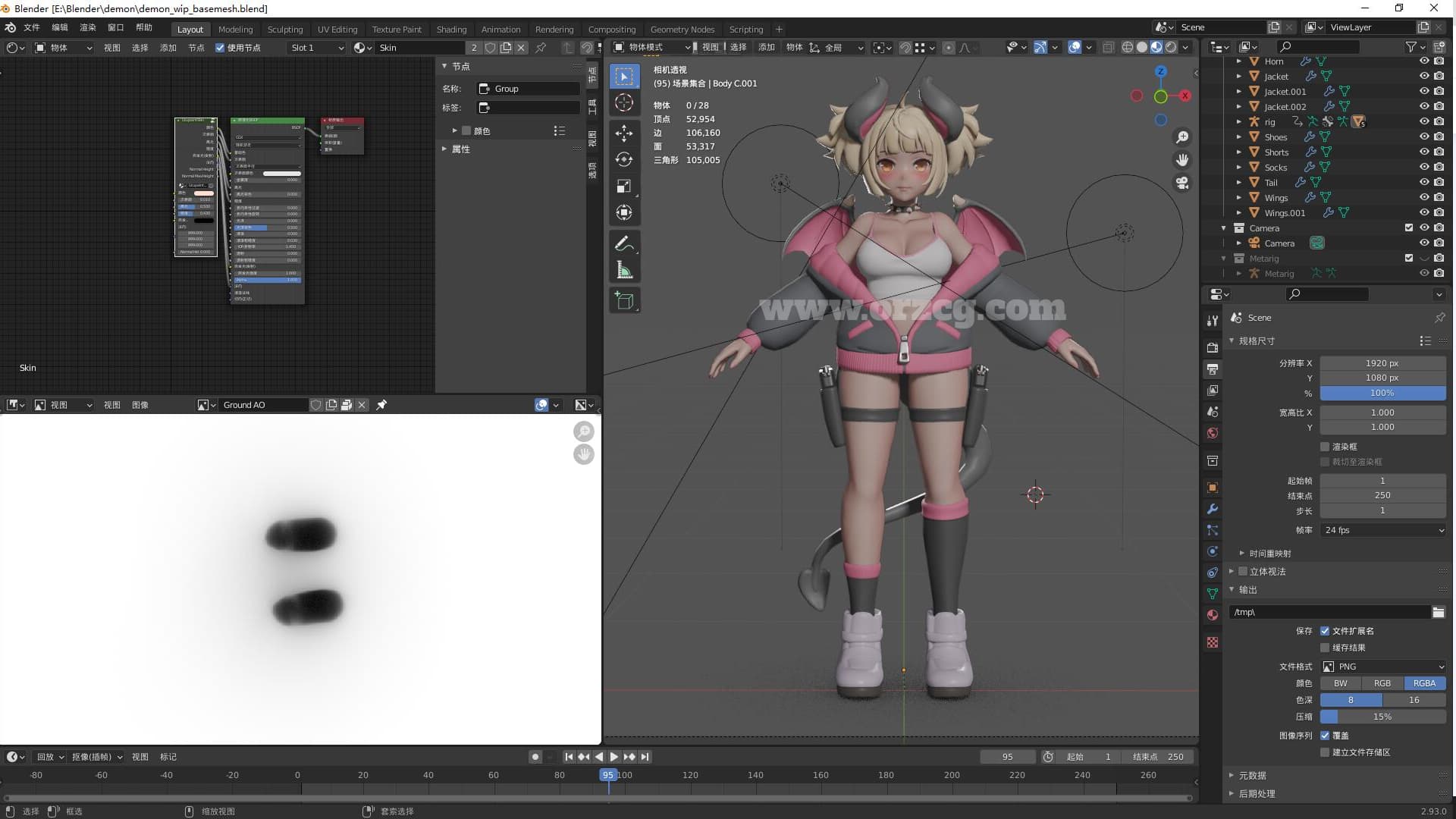Viewport: 1456px width, 819px height.
Task: Switch to the Modeling workspace tab
Action: (x=235, y=30)
